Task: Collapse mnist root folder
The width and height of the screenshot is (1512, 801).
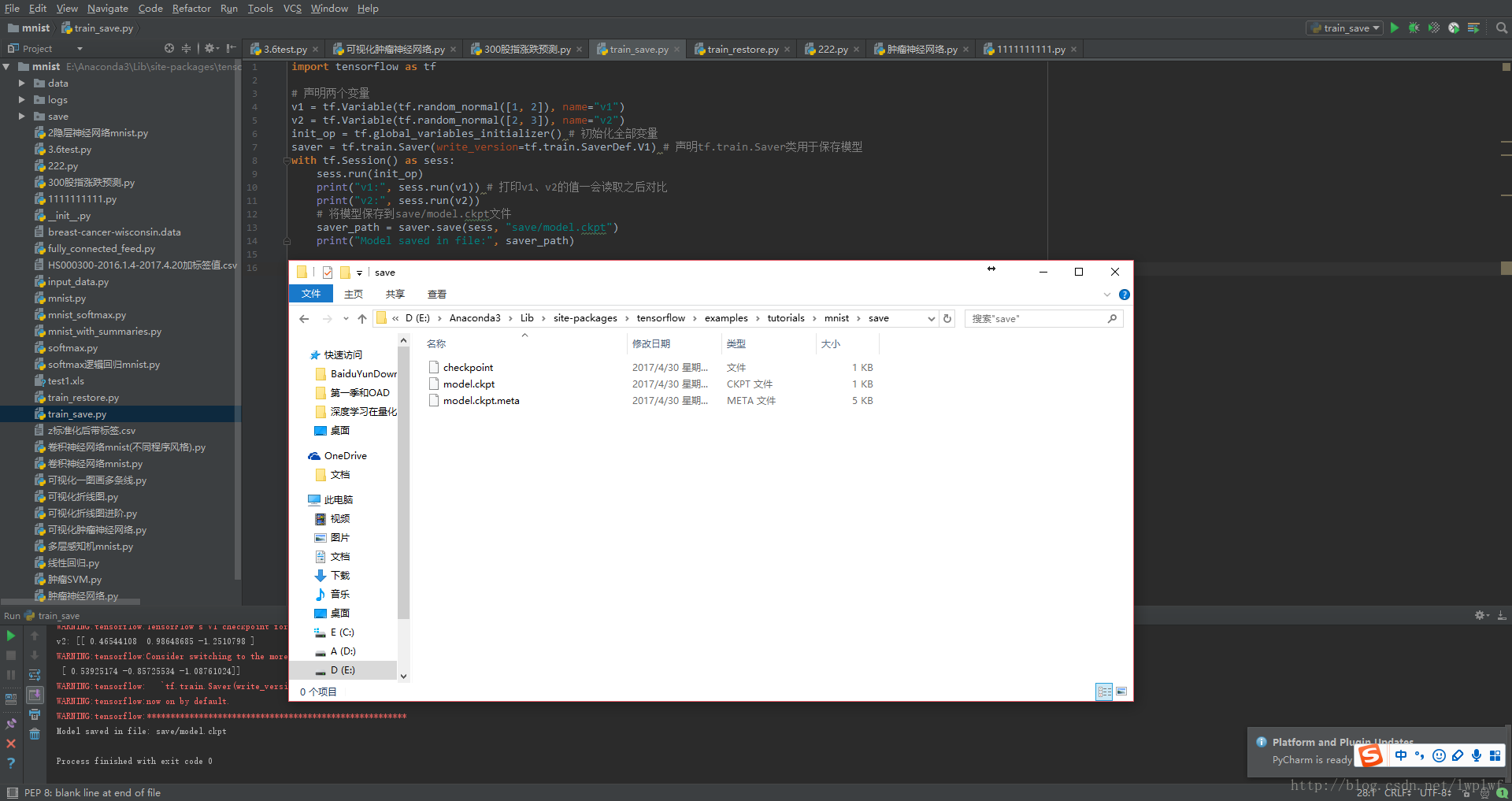Action: [6, 66]
